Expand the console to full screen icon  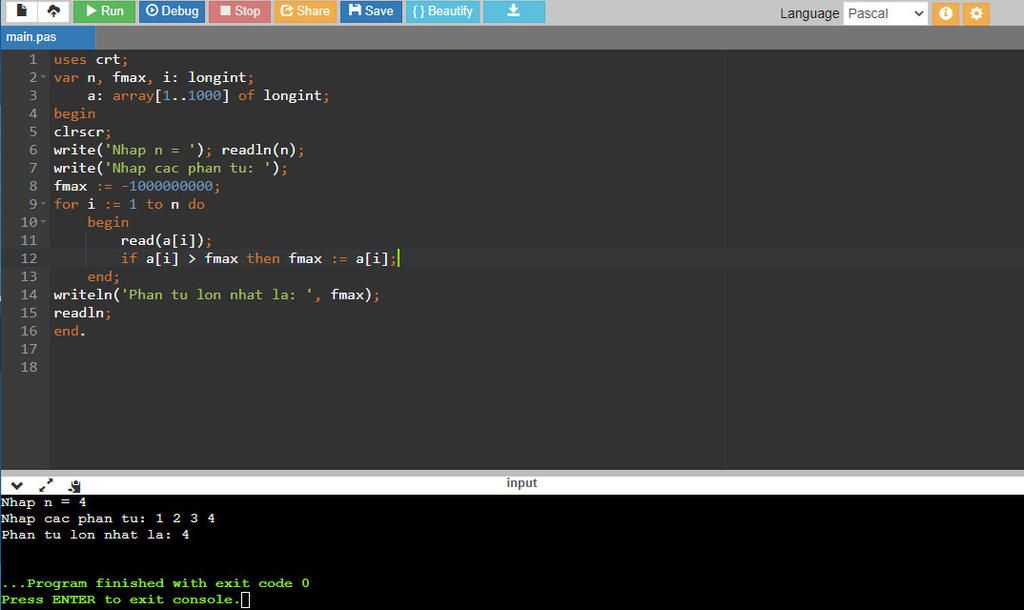(x=46, y=485)
